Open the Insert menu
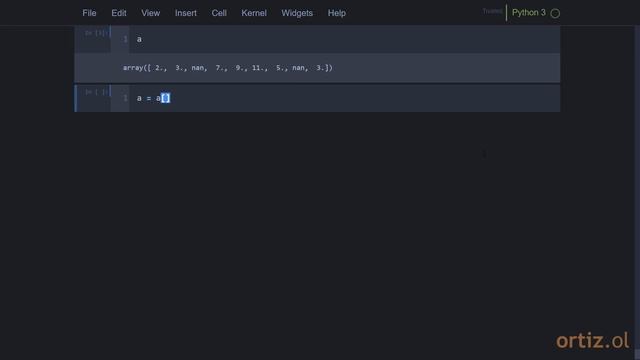Image resolution: width=640 pixels, height=360 pixels. point(186,13)
